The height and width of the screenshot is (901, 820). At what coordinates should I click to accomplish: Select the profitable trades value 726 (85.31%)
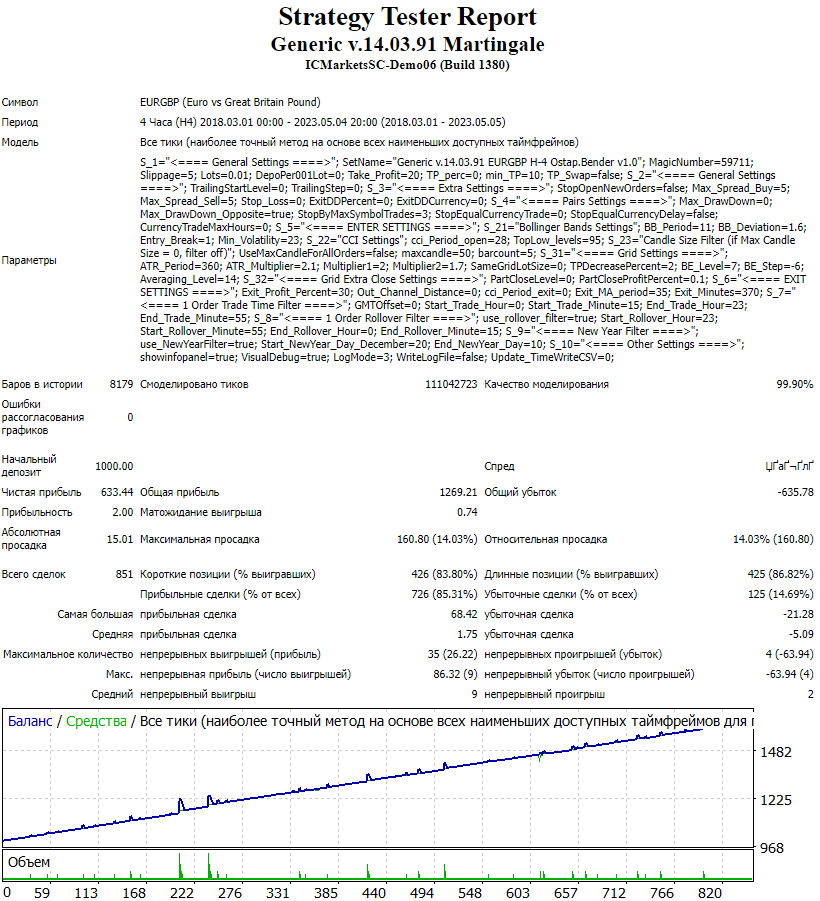coord(444,595)
